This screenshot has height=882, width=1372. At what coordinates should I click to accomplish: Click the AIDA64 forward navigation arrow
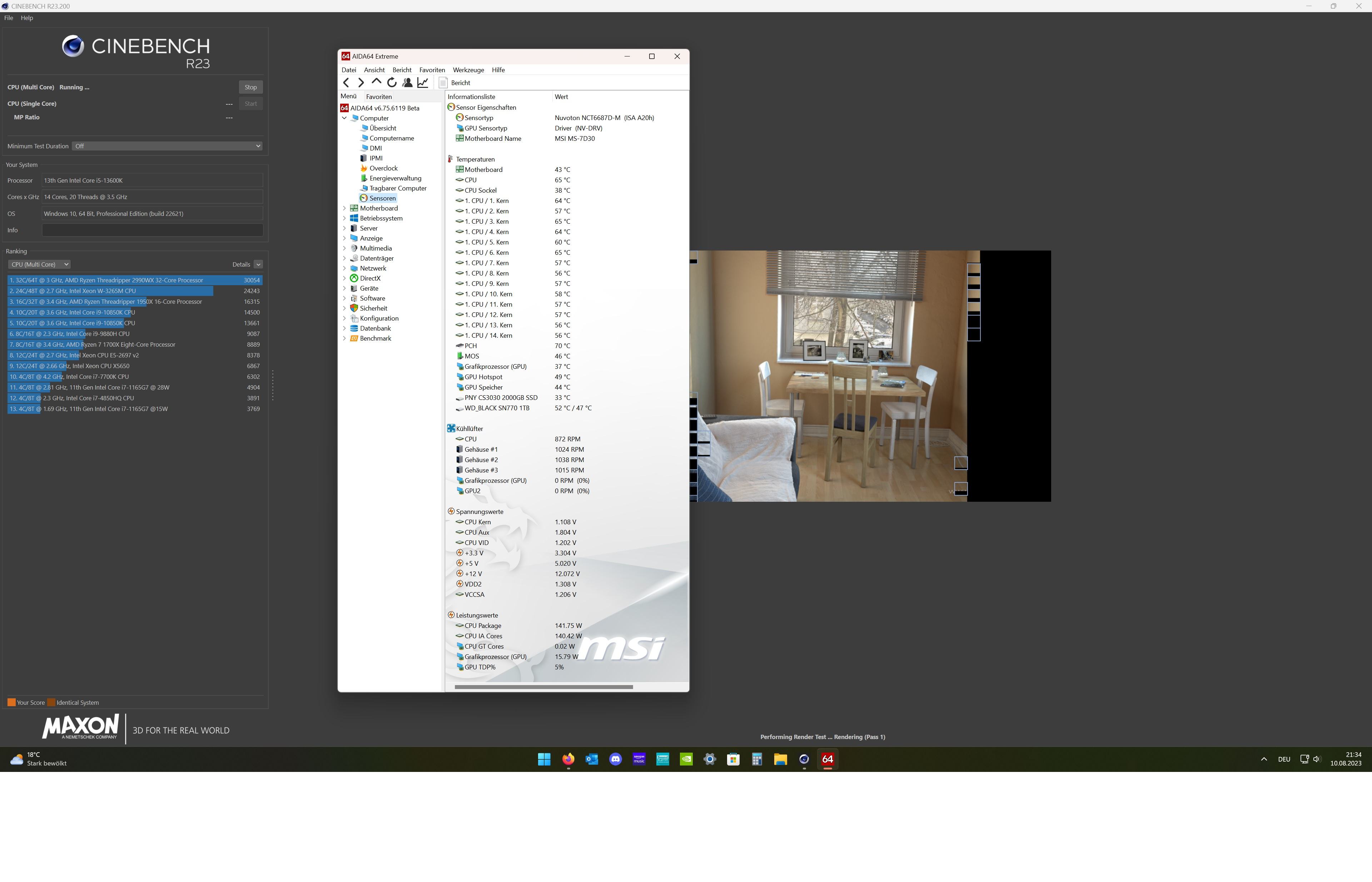[x=361, y=83]
